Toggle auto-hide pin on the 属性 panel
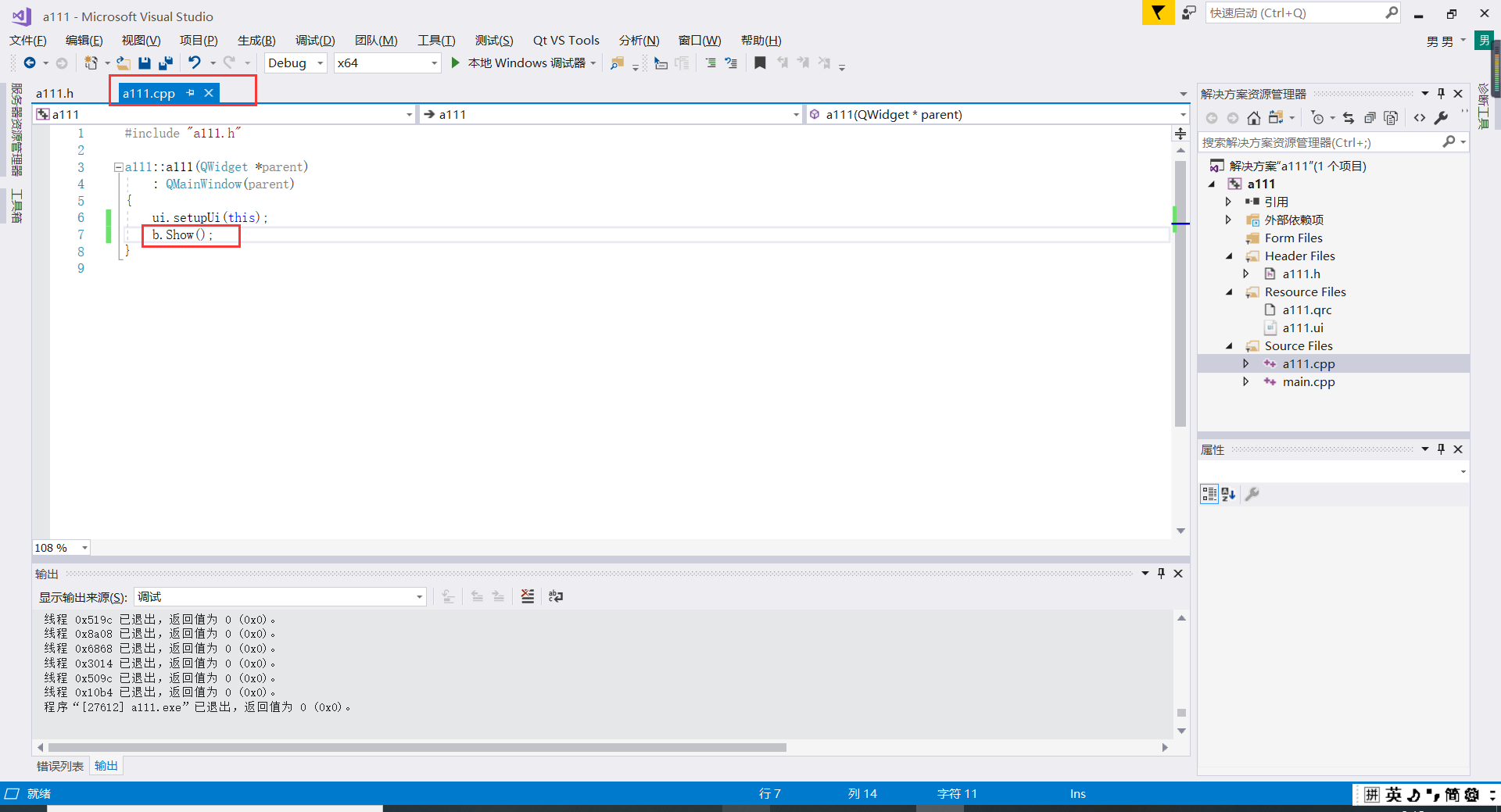This screenshot has height=812, width=1501. 1441,449
